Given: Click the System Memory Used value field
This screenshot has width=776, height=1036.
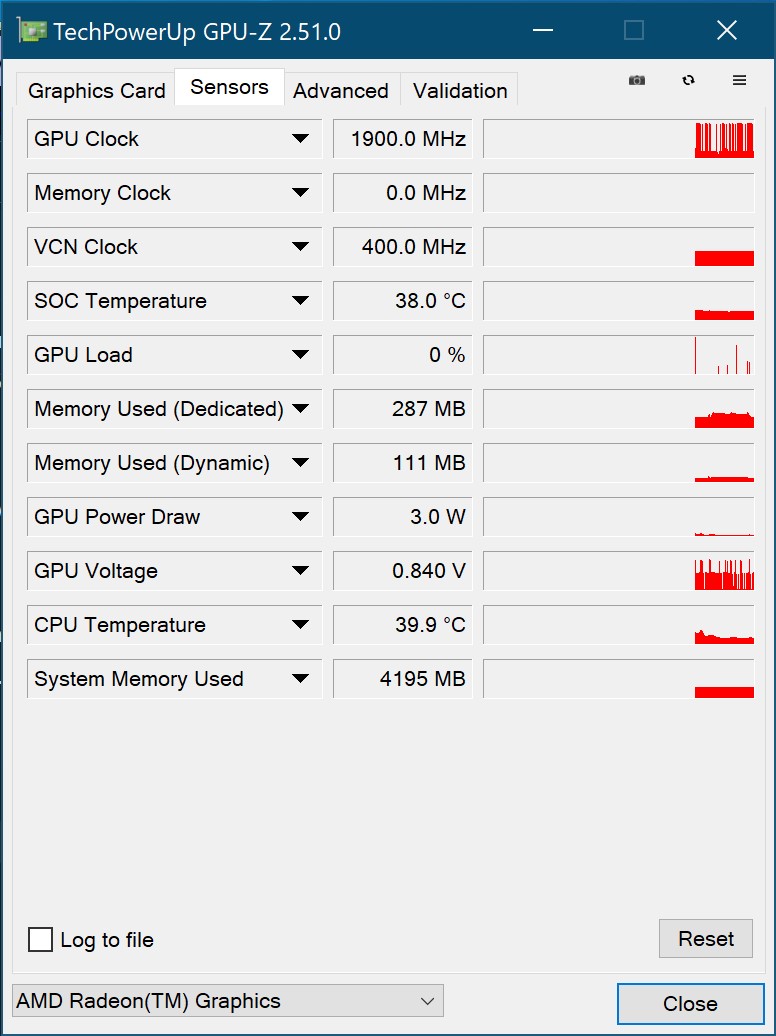Looking at the screenshot, I should pos(402,679).
